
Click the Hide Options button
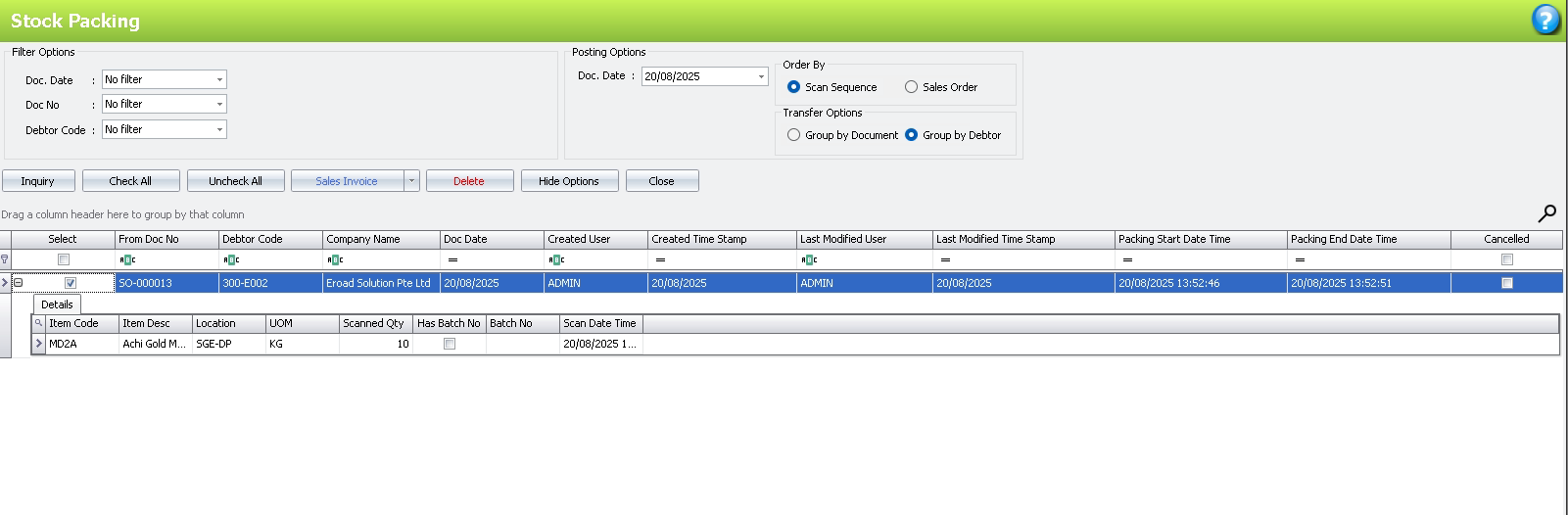(568, 181)
